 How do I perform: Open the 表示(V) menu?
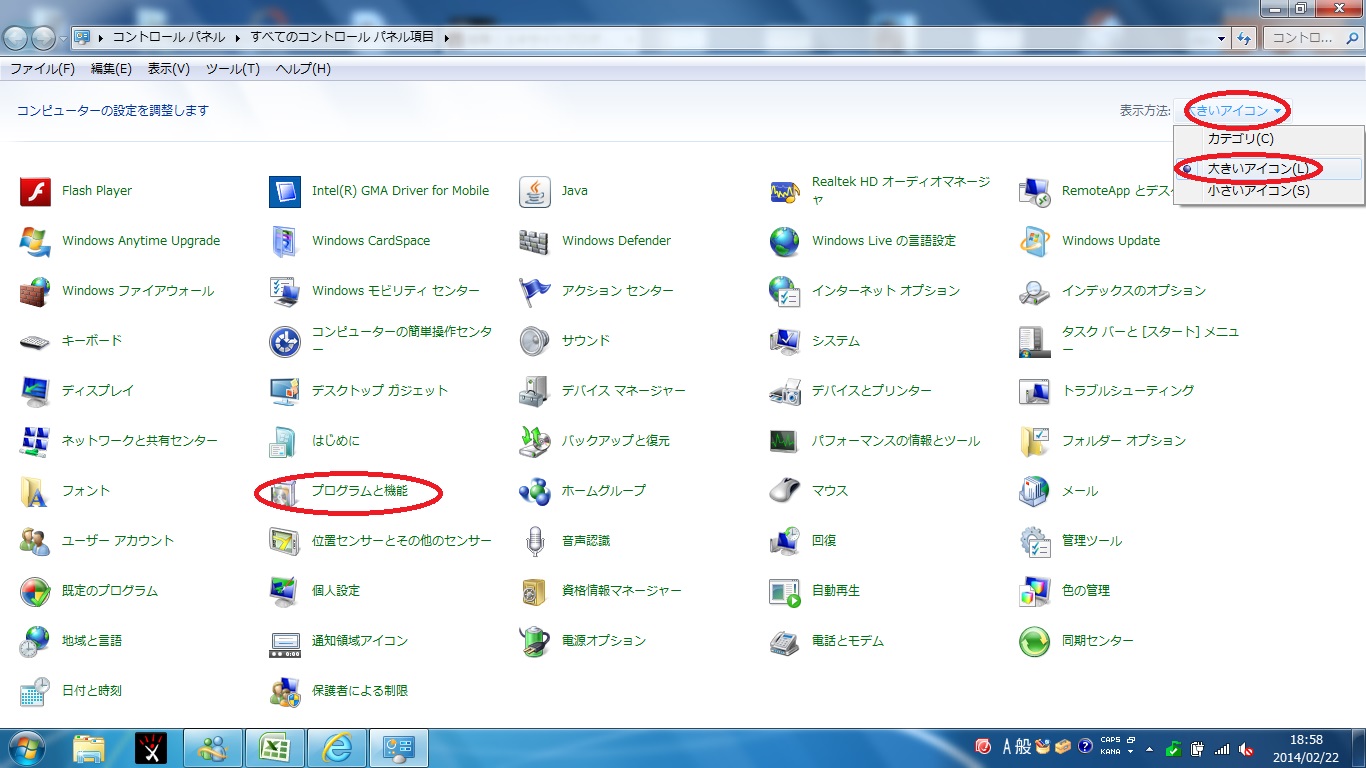click(x=168, y=69)
